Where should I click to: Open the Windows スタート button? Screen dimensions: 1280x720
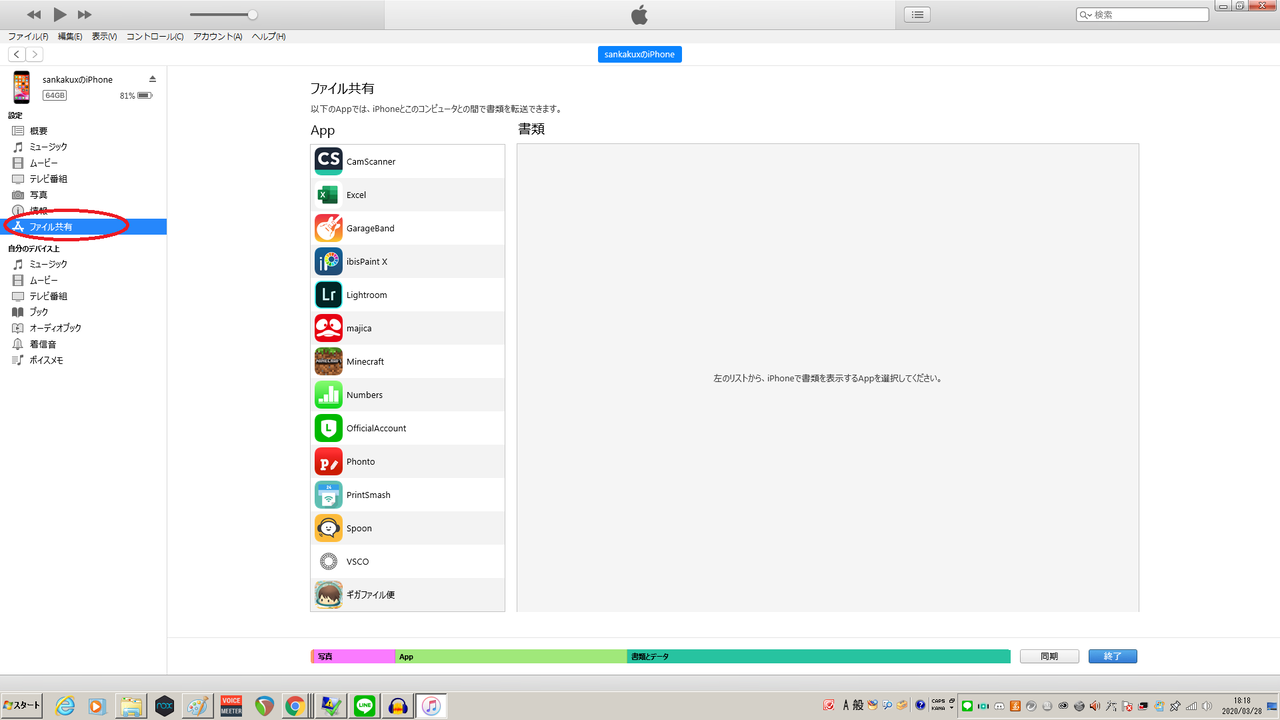(21, 705)
